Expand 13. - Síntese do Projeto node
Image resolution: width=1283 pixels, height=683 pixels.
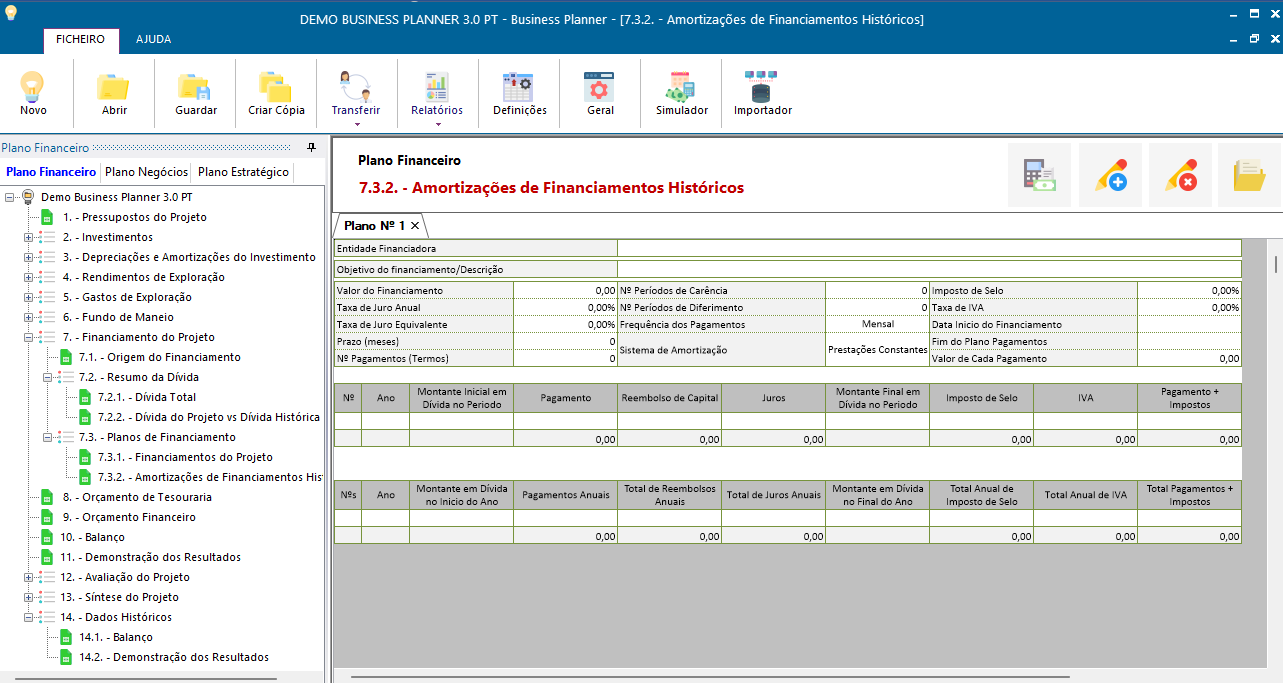click(x=28, y=597)
